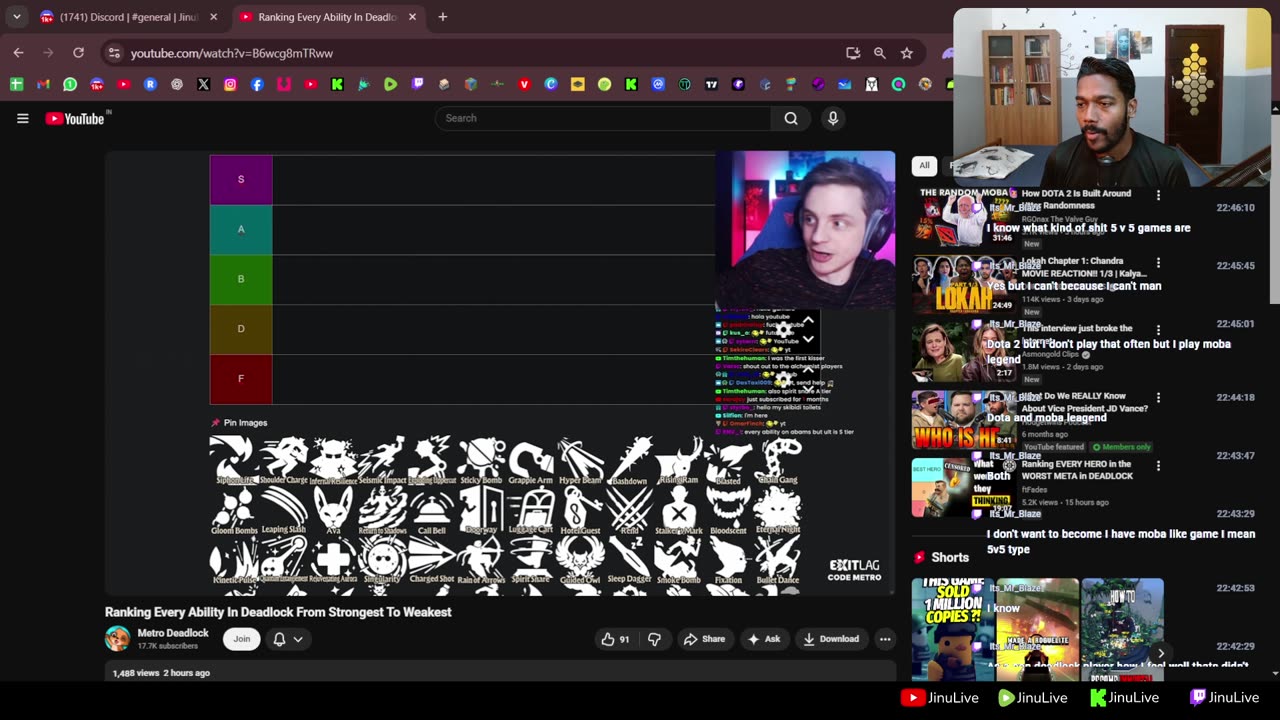1280x720 pixels.
Task: Show next Shorts with the arrow
Action: coord(1160,654)
